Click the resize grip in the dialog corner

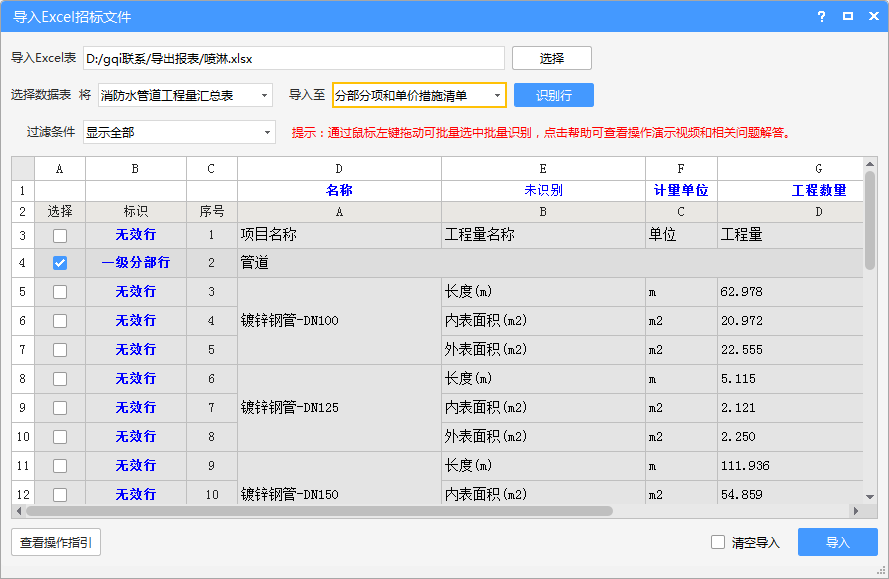coord(880,570)
